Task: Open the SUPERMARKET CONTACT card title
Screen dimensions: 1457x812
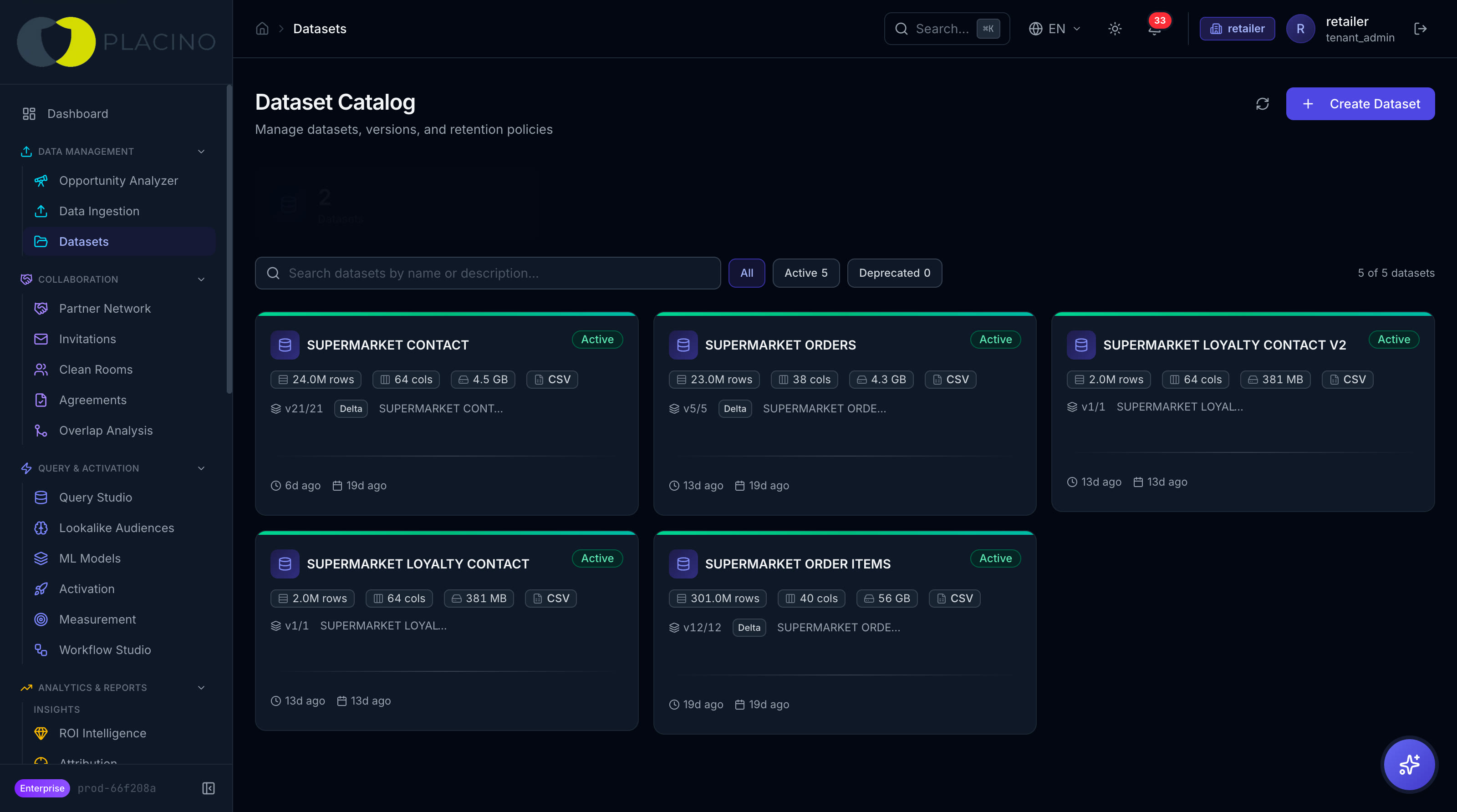Action: (x=387, y=345)
